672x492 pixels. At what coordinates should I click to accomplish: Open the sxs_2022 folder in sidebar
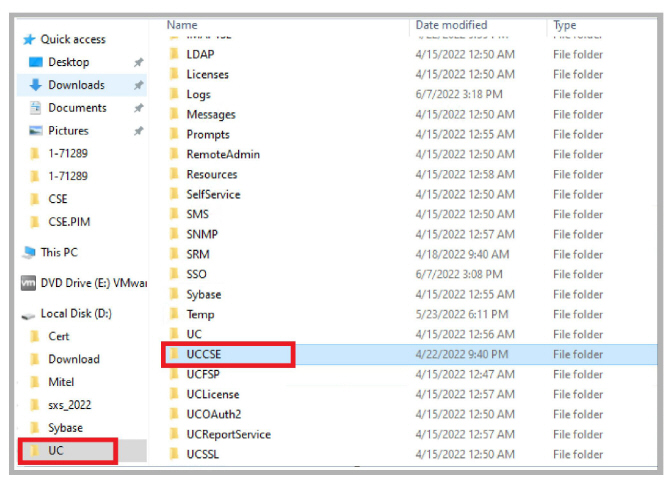click(69, 405)
